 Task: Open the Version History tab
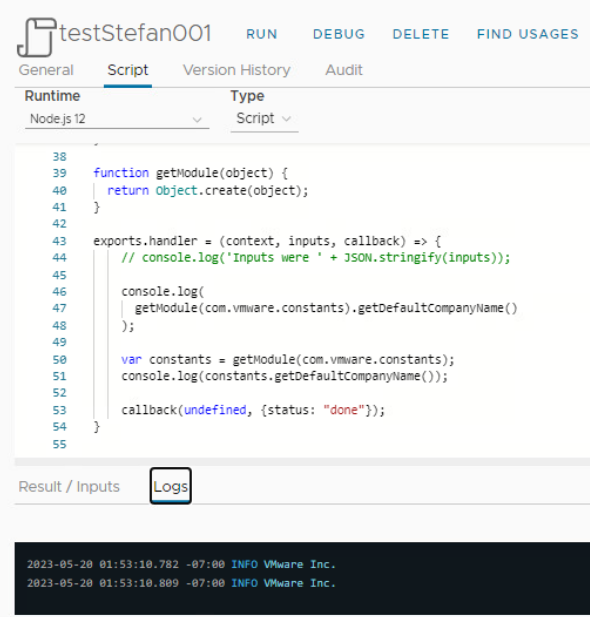pyautogui.click(x=237, y=70)
